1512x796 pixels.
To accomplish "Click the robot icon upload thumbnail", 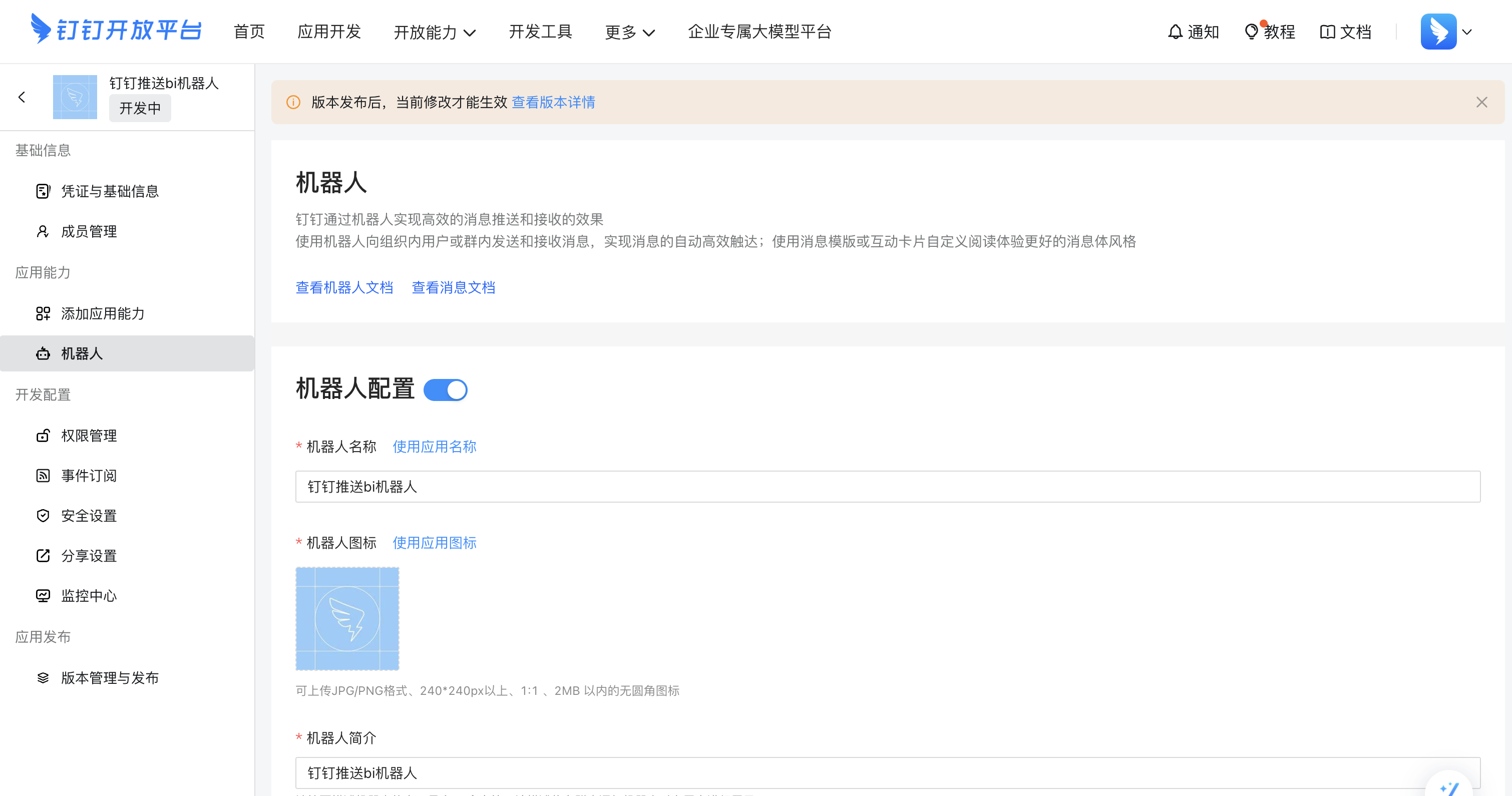I will [x=347, y=619].
